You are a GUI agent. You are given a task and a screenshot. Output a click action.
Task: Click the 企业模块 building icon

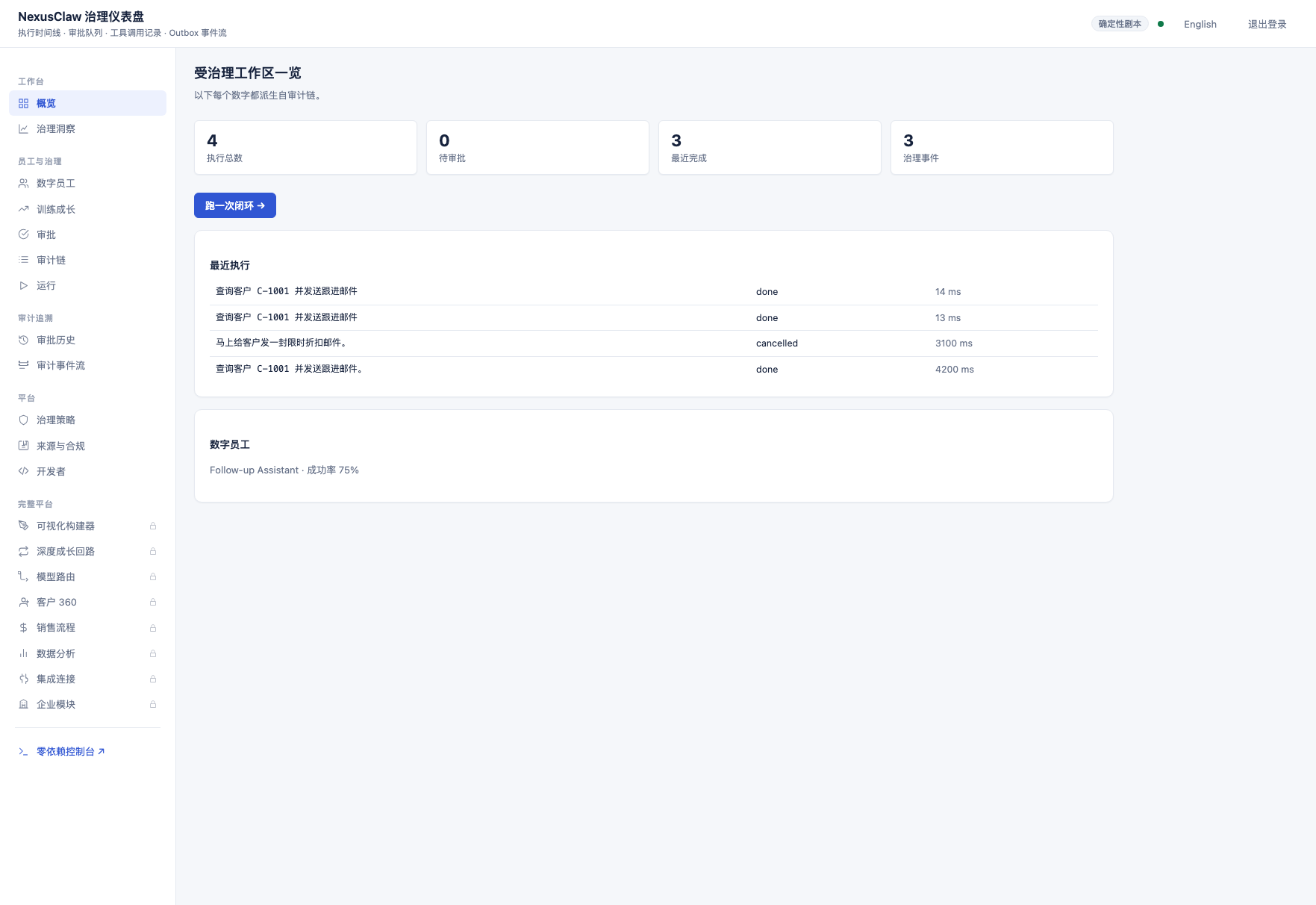click(23, 704)
